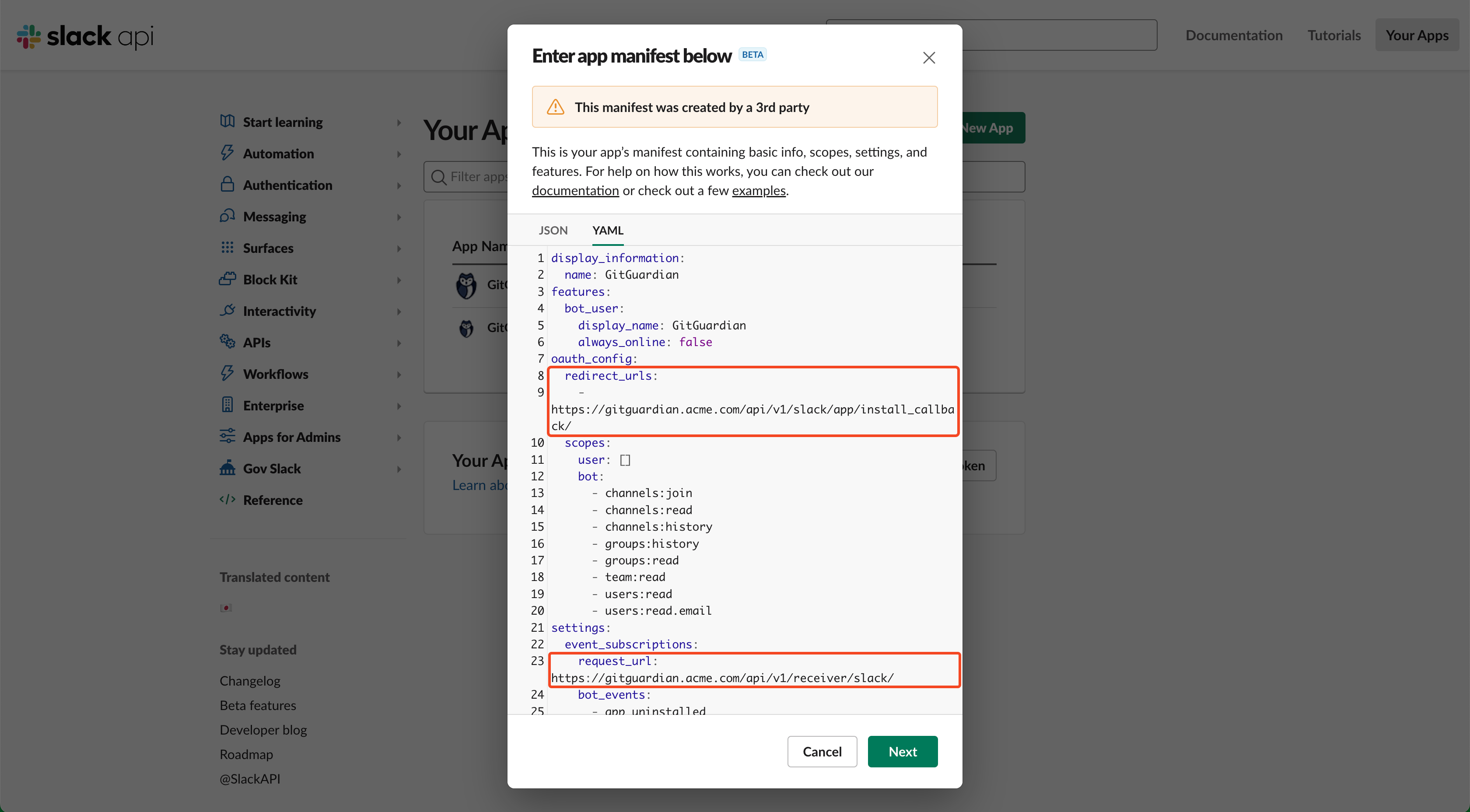This screenshot has width=1470, height=812.
Task: Click the Start learning book icon
Action: click(227, 122)
